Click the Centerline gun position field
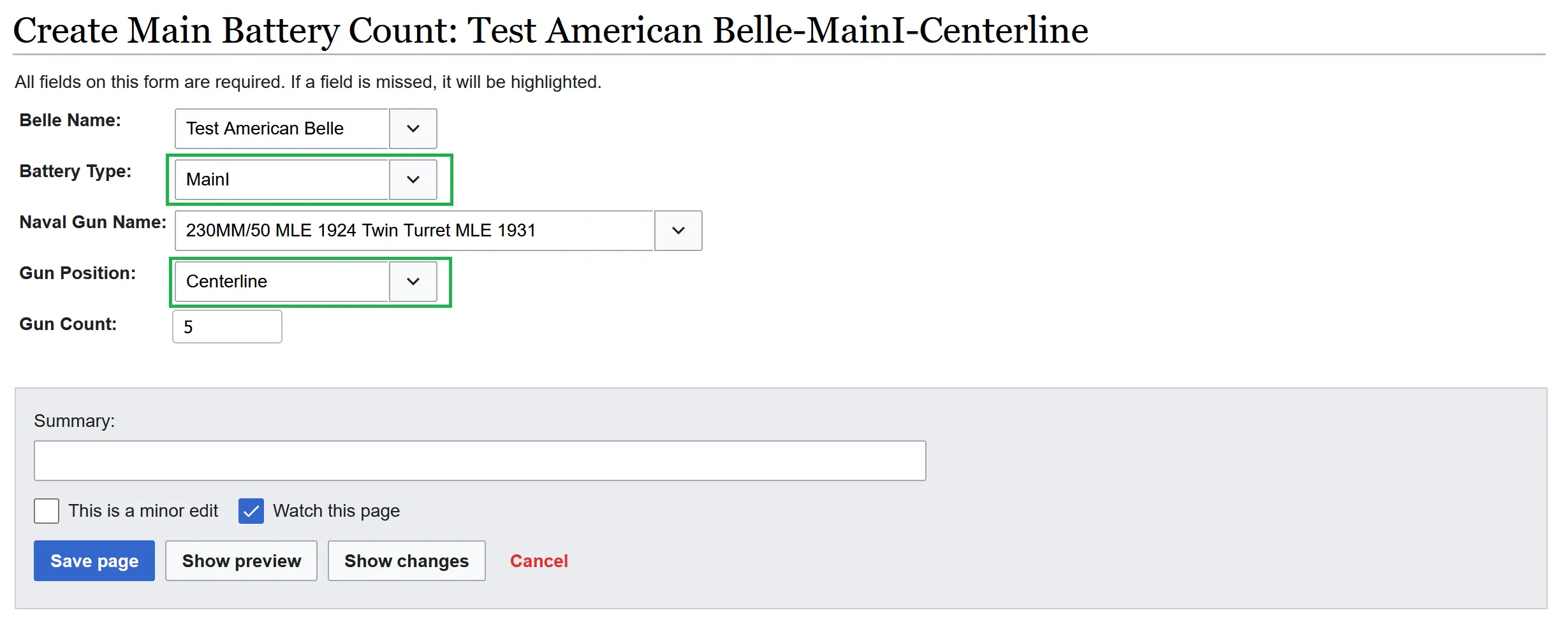 click(282, 282)
